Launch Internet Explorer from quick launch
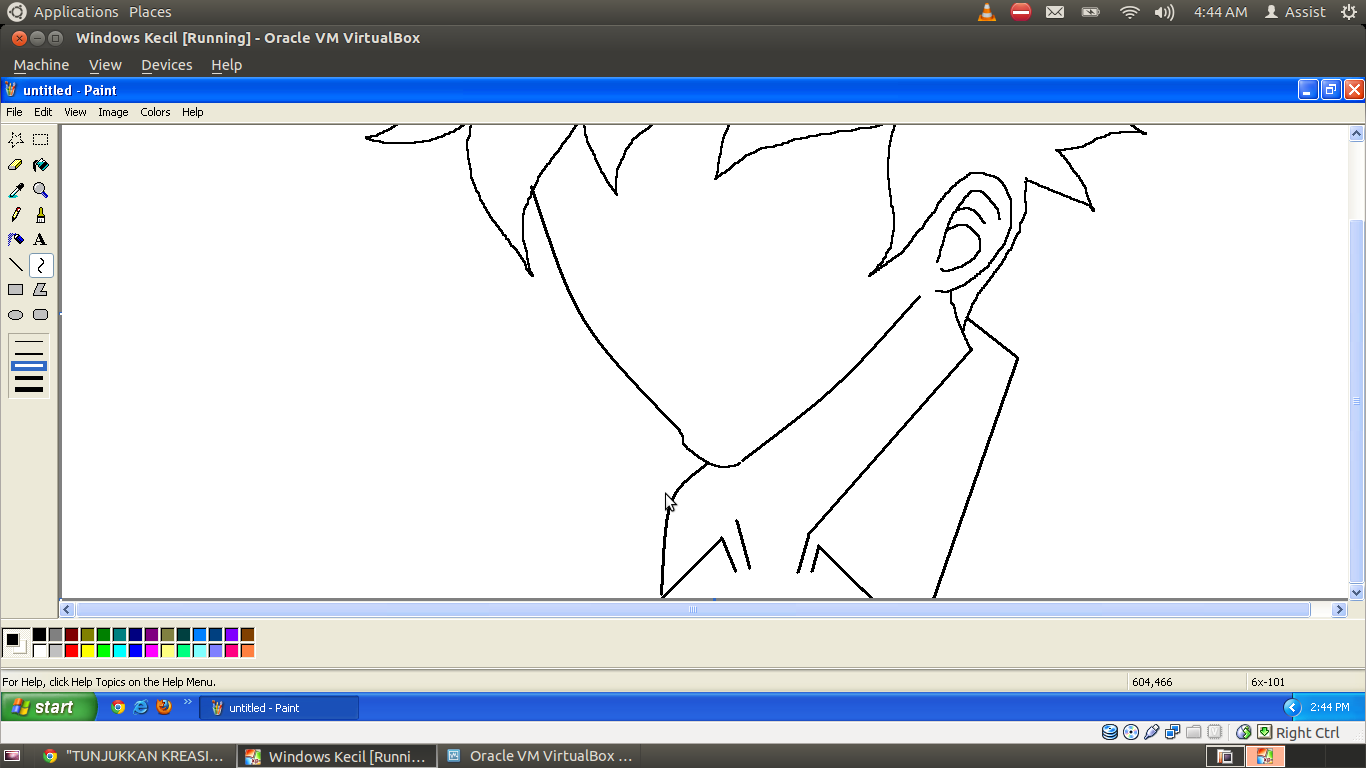The image size is (1366, 768). click(141, 707)
